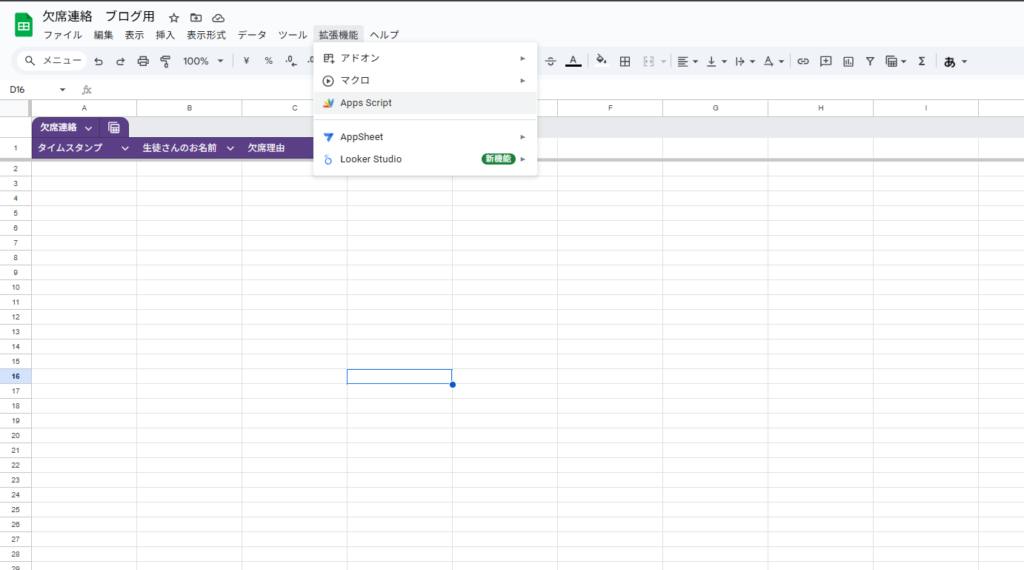Insert a chart using the chart icon

tap(848, 61)
